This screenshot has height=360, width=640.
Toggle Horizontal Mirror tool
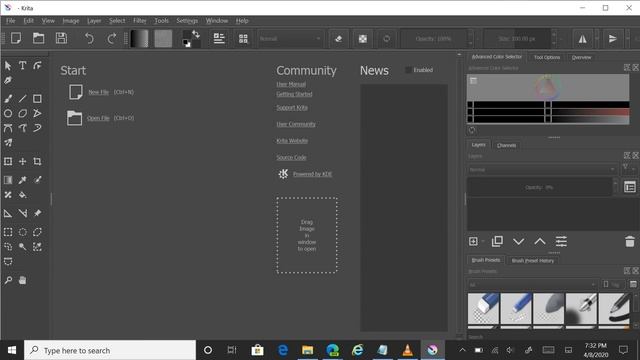tap(582, 38)
